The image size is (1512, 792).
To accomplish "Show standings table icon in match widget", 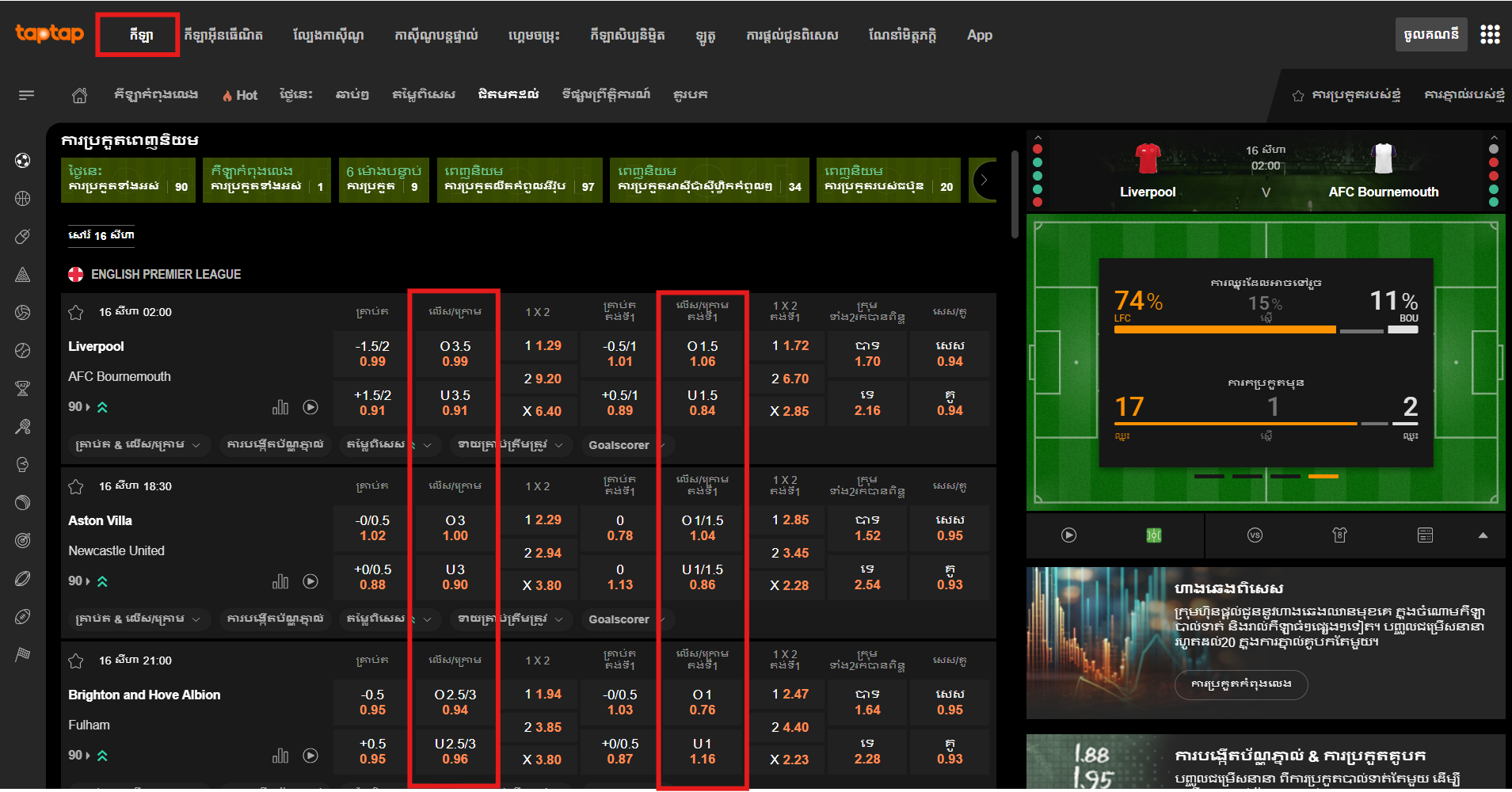I will 1425,535.
